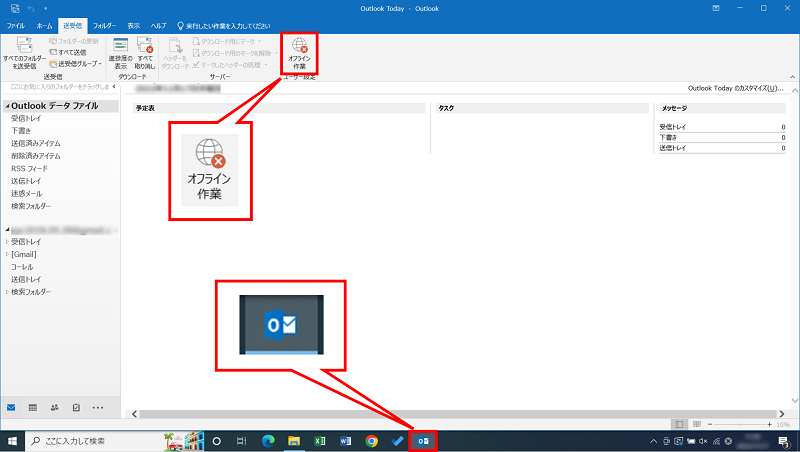The width and height of the screenshot is (800, 452).
Task: Click the horizontal scrollbar left arrow
Action: tap(134, 414)
